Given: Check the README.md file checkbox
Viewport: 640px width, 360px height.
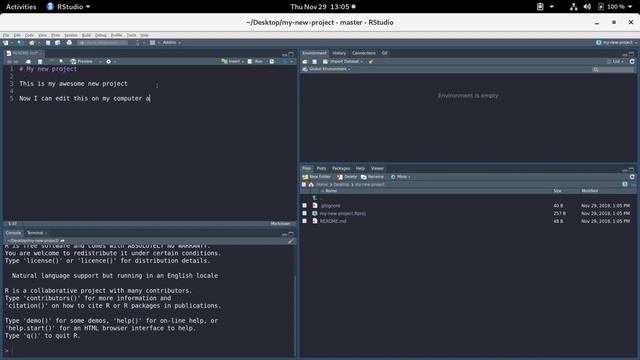Looking at the screenshot, I should point(304,221).
